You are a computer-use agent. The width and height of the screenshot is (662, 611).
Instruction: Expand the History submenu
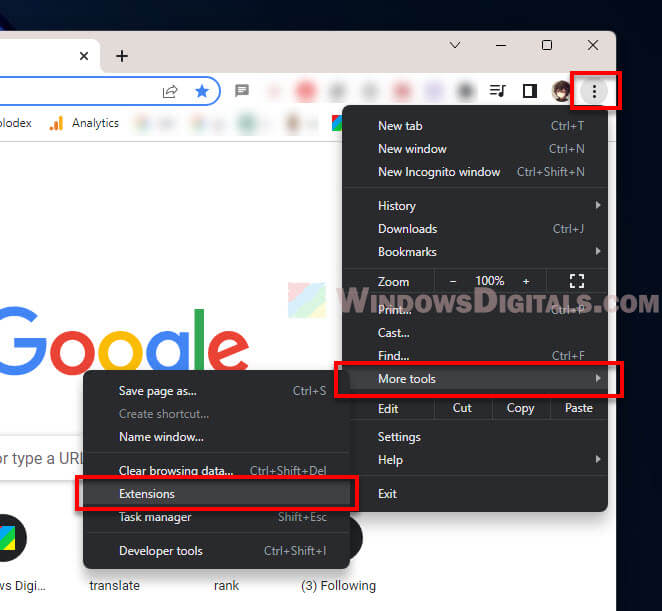pos(476,206)
